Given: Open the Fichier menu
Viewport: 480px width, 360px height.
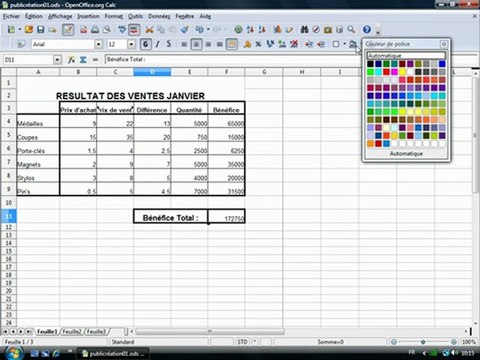Looking at the screenshot, I should (x=11, y=16).
